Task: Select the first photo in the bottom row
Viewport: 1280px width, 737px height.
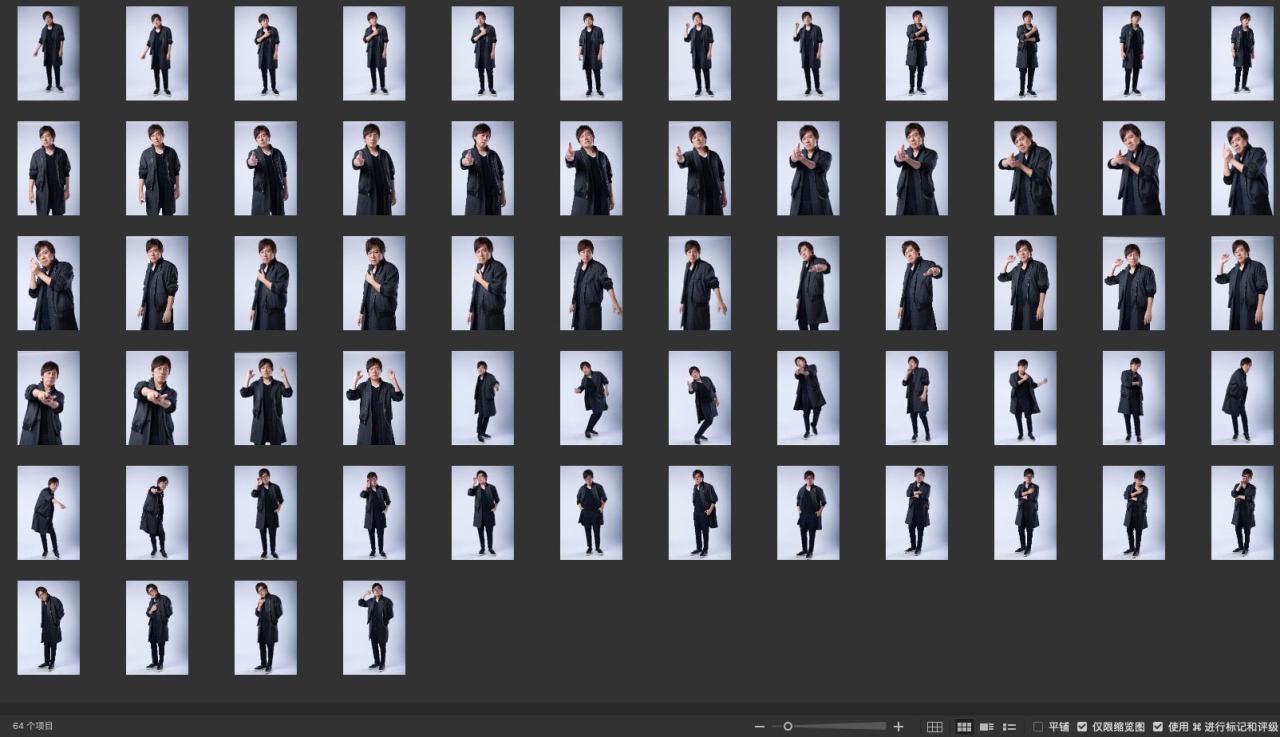Action: click(48, 628)
